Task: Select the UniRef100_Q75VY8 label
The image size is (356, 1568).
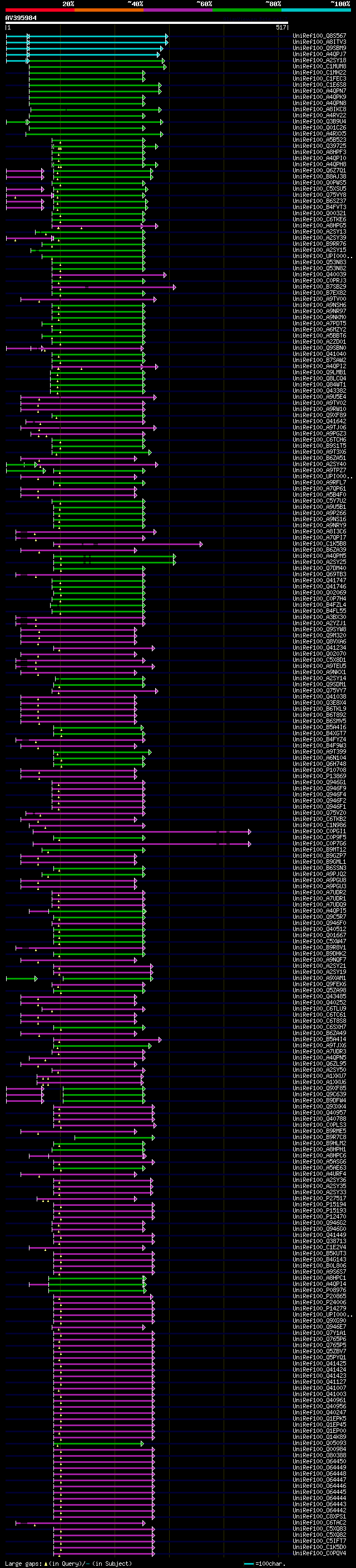Action: coord(319,195)
